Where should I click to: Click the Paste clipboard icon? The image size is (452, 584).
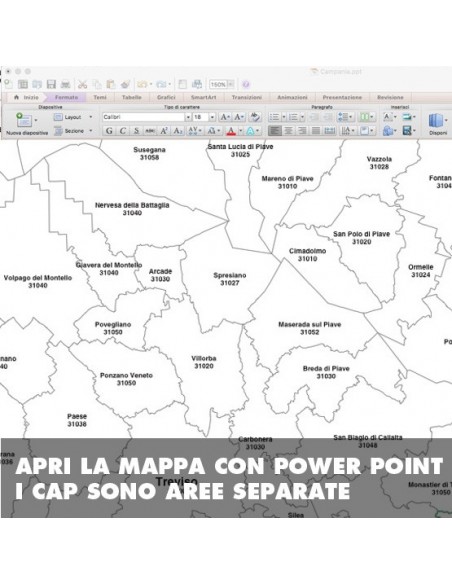click(111, 85)
